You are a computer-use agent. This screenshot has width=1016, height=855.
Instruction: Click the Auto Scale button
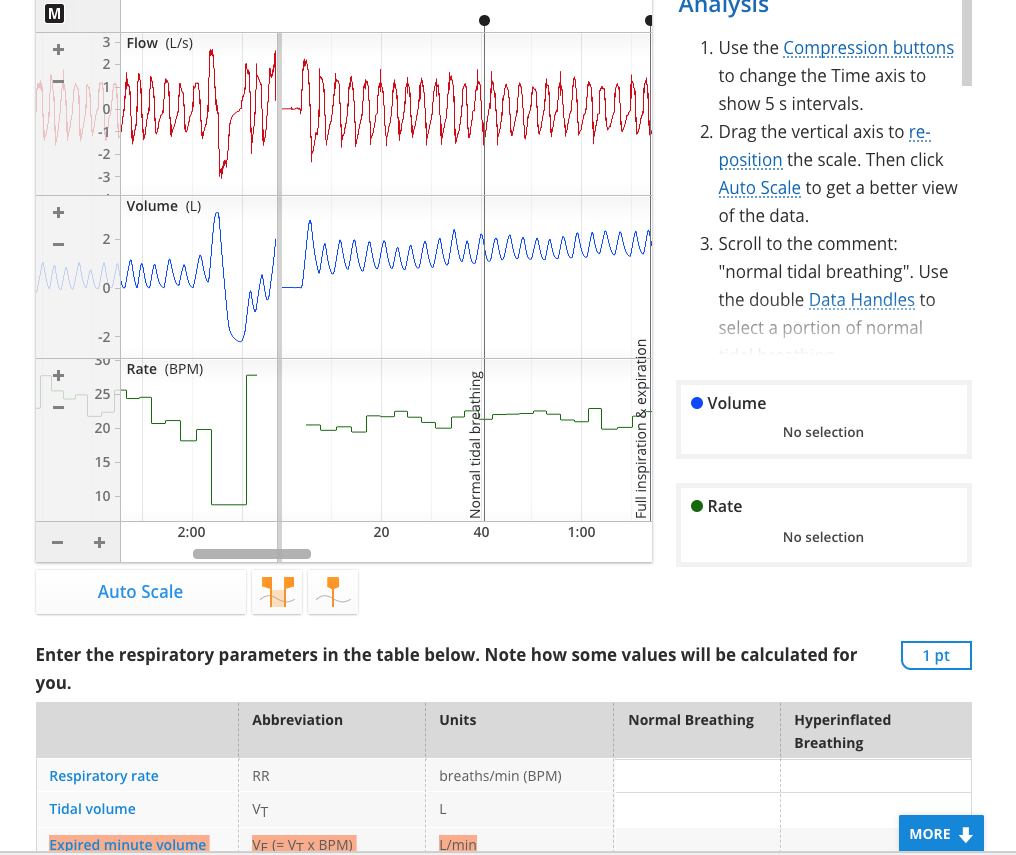(140, 591)
